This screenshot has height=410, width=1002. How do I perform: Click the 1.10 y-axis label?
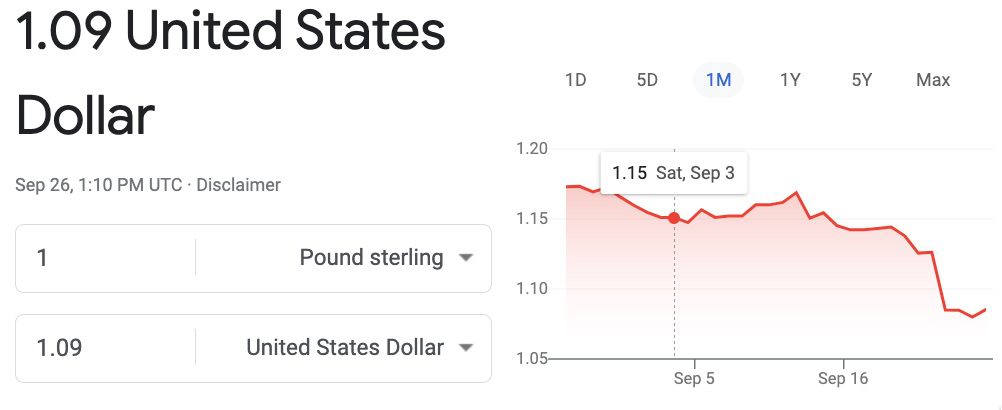click(x=532, y=289)
